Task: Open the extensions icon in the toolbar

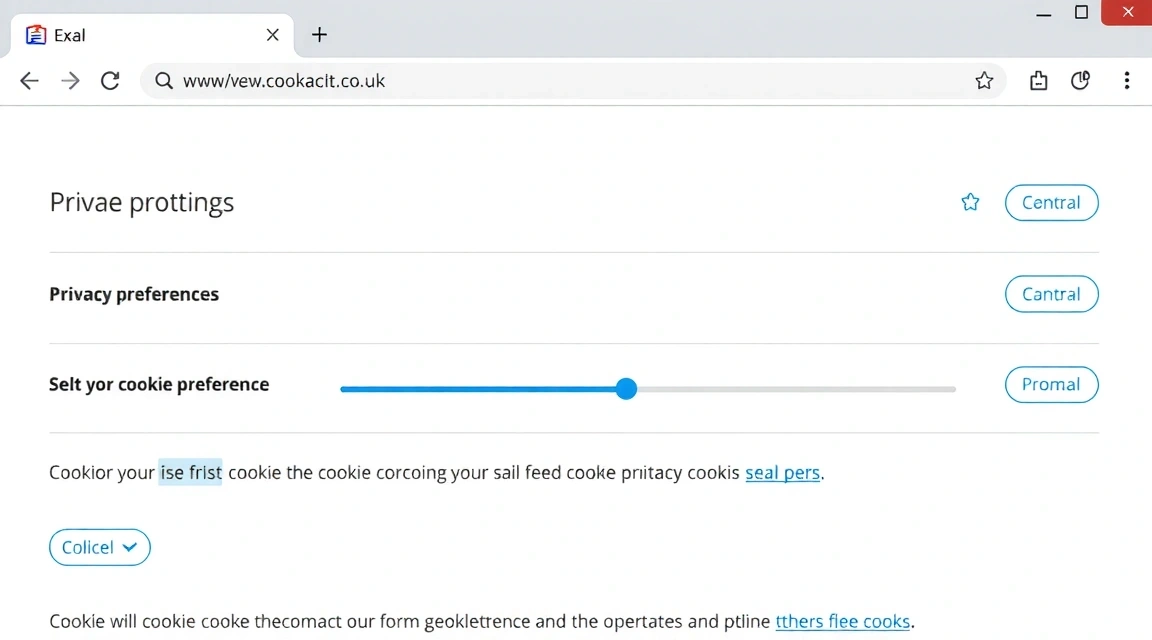Action: point(1039,81)
